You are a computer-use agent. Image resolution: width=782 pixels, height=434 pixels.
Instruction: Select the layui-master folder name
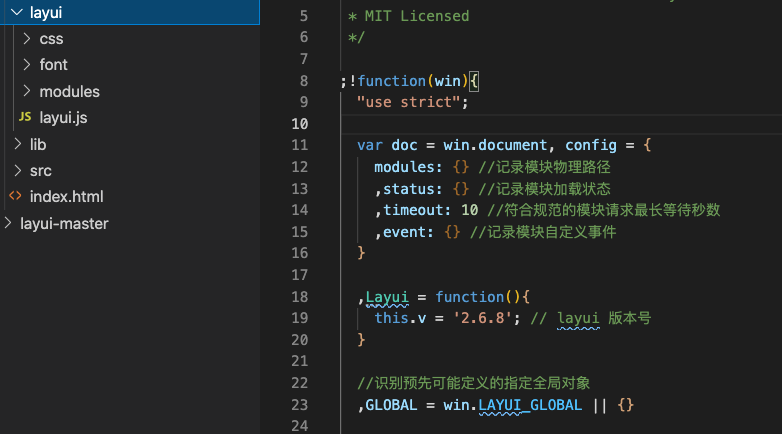point(64,223)
